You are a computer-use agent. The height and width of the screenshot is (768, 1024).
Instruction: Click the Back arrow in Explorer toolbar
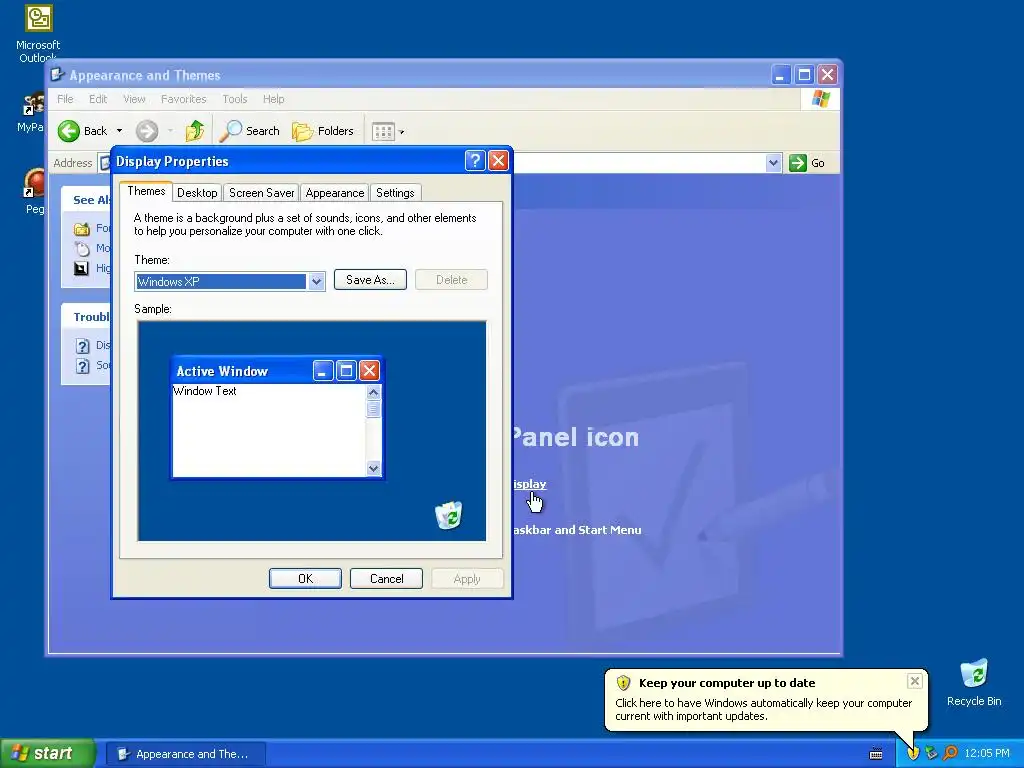[69, 131]
